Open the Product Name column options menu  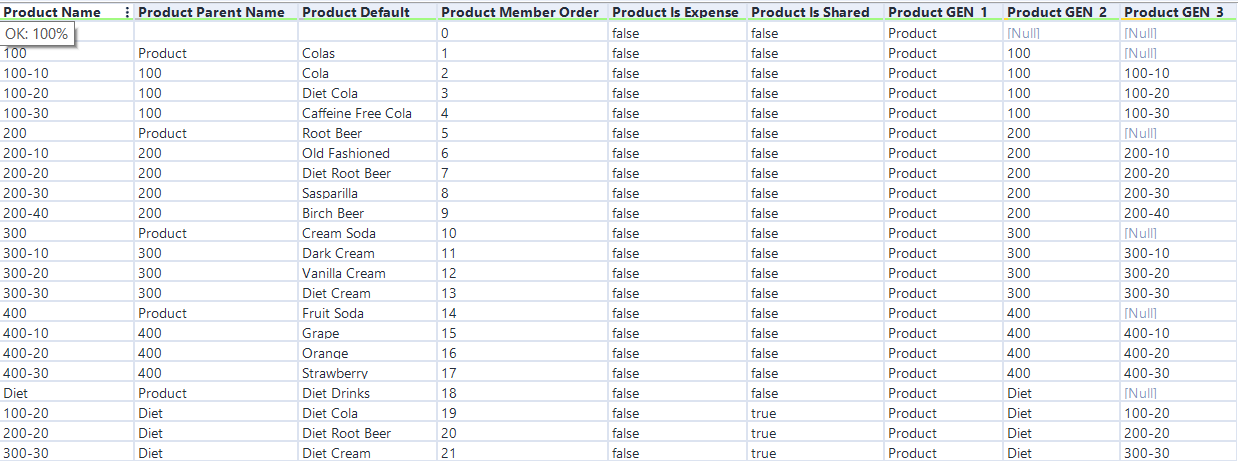click(126, 12)
